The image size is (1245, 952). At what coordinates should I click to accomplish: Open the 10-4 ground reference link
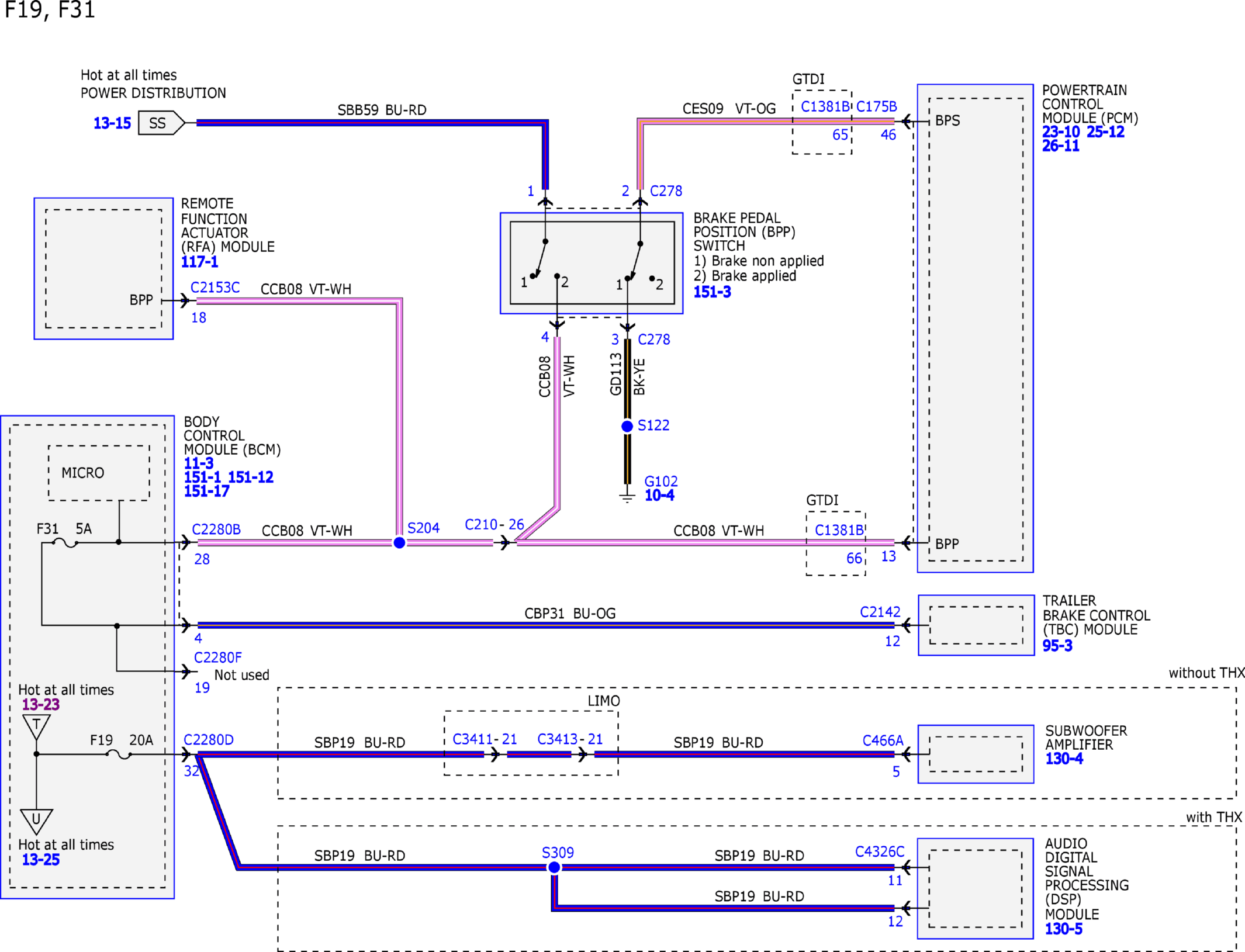point(659,496)
